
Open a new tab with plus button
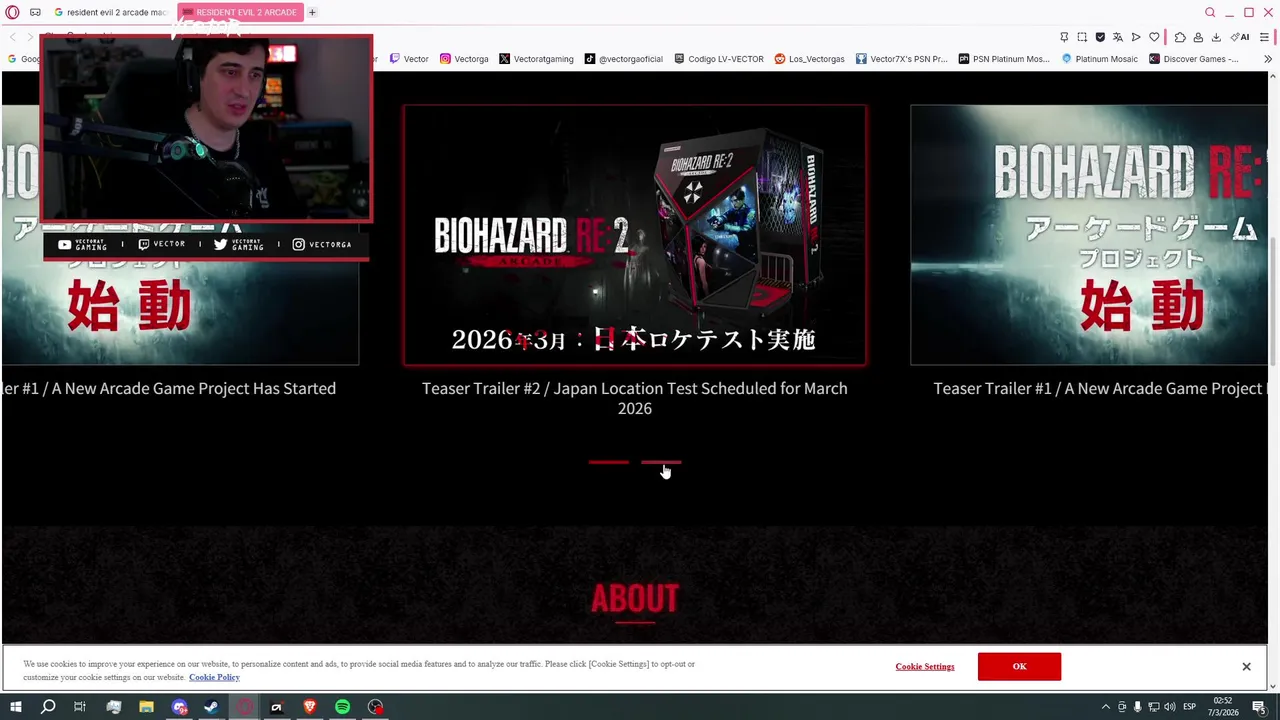tap(312, 12)
